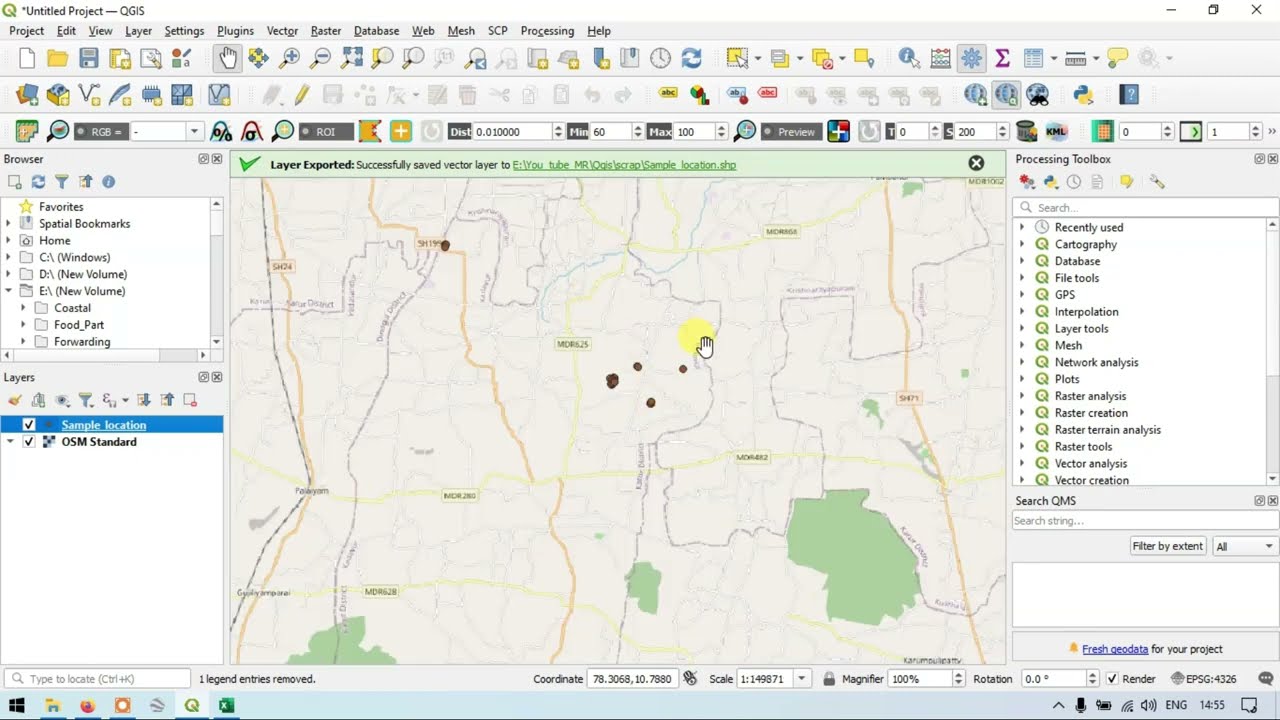Viewport: 1280px width, 720px height.
Task: Toggle the ROI display button
Action: click(x=326, y=132)
